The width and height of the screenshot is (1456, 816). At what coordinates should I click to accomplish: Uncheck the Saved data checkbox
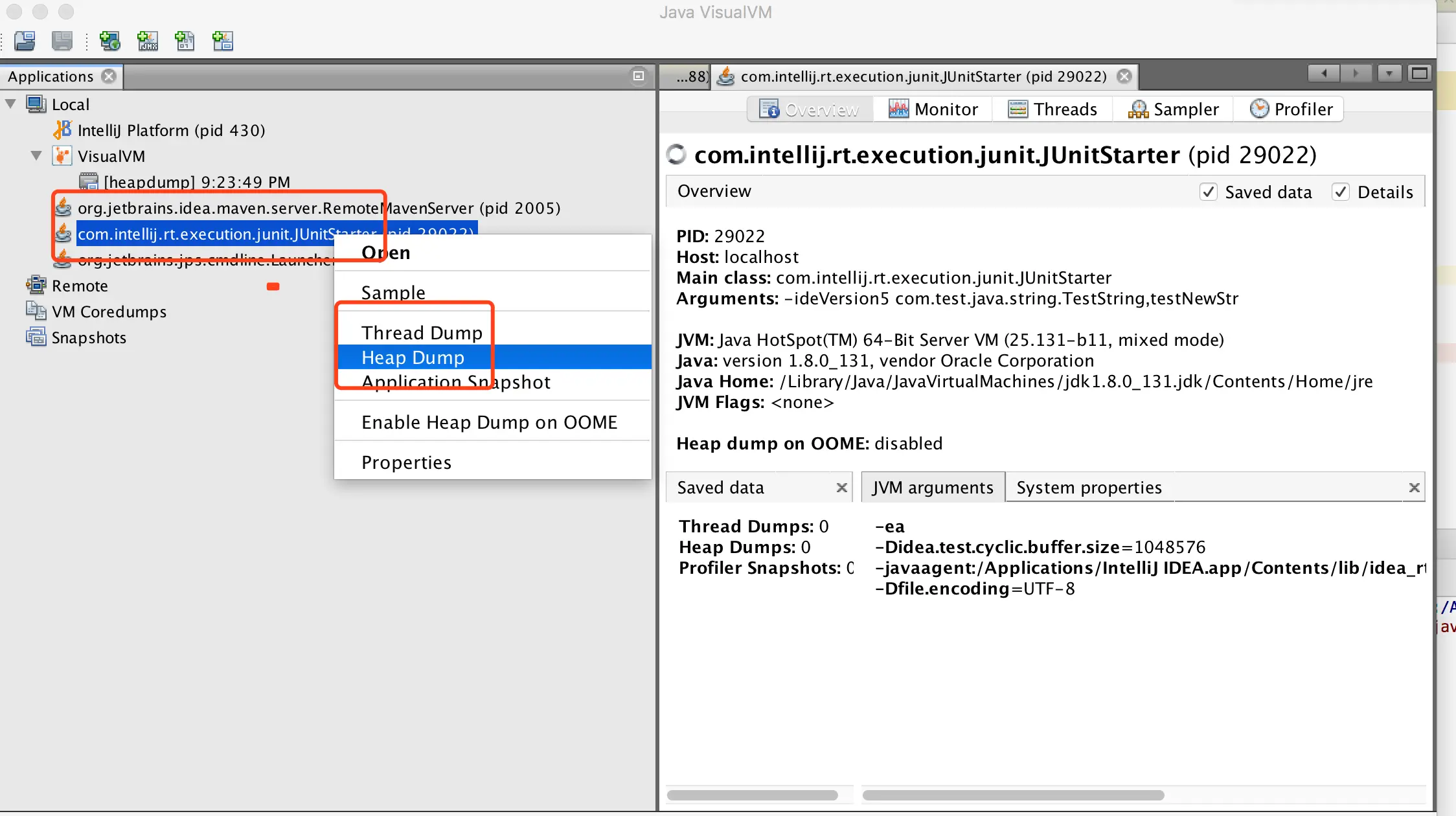1209,192
